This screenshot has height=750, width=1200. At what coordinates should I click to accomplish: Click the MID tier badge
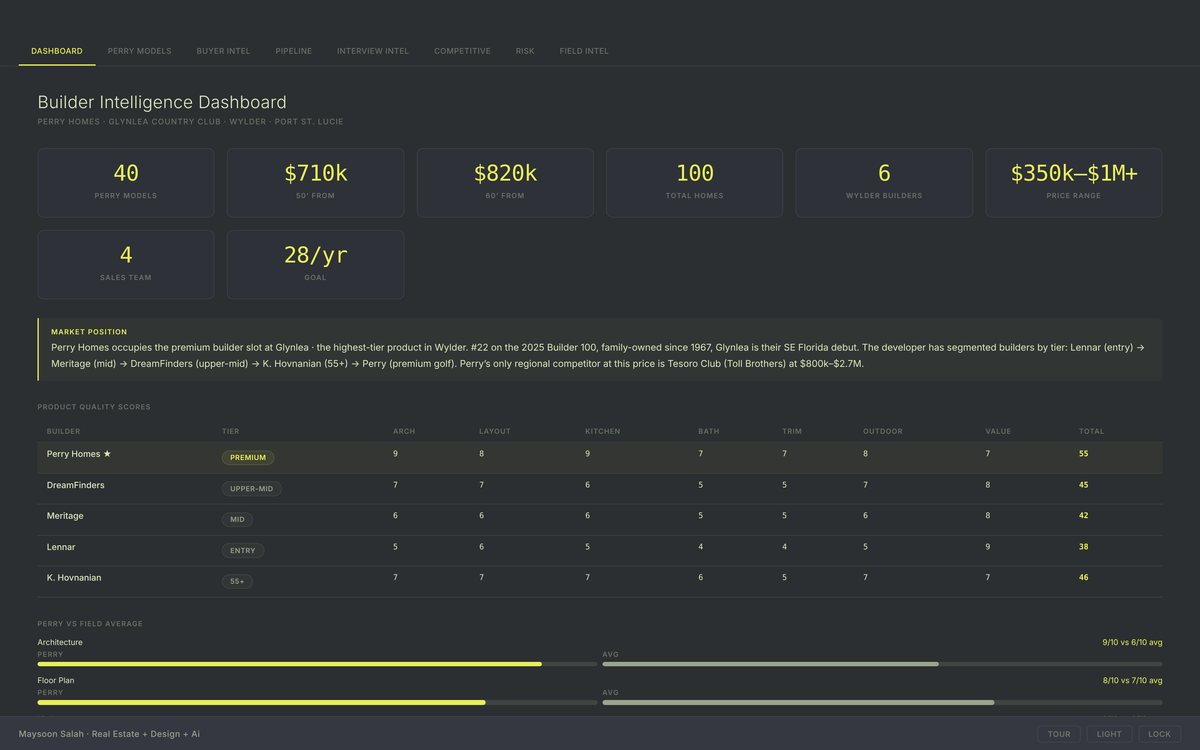point(237,520)
